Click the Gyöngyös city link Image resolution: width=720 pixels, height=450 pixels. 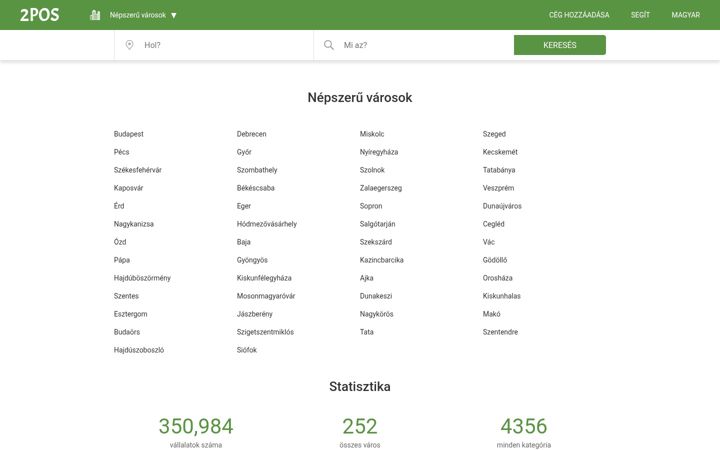click(x=252, y=260)
